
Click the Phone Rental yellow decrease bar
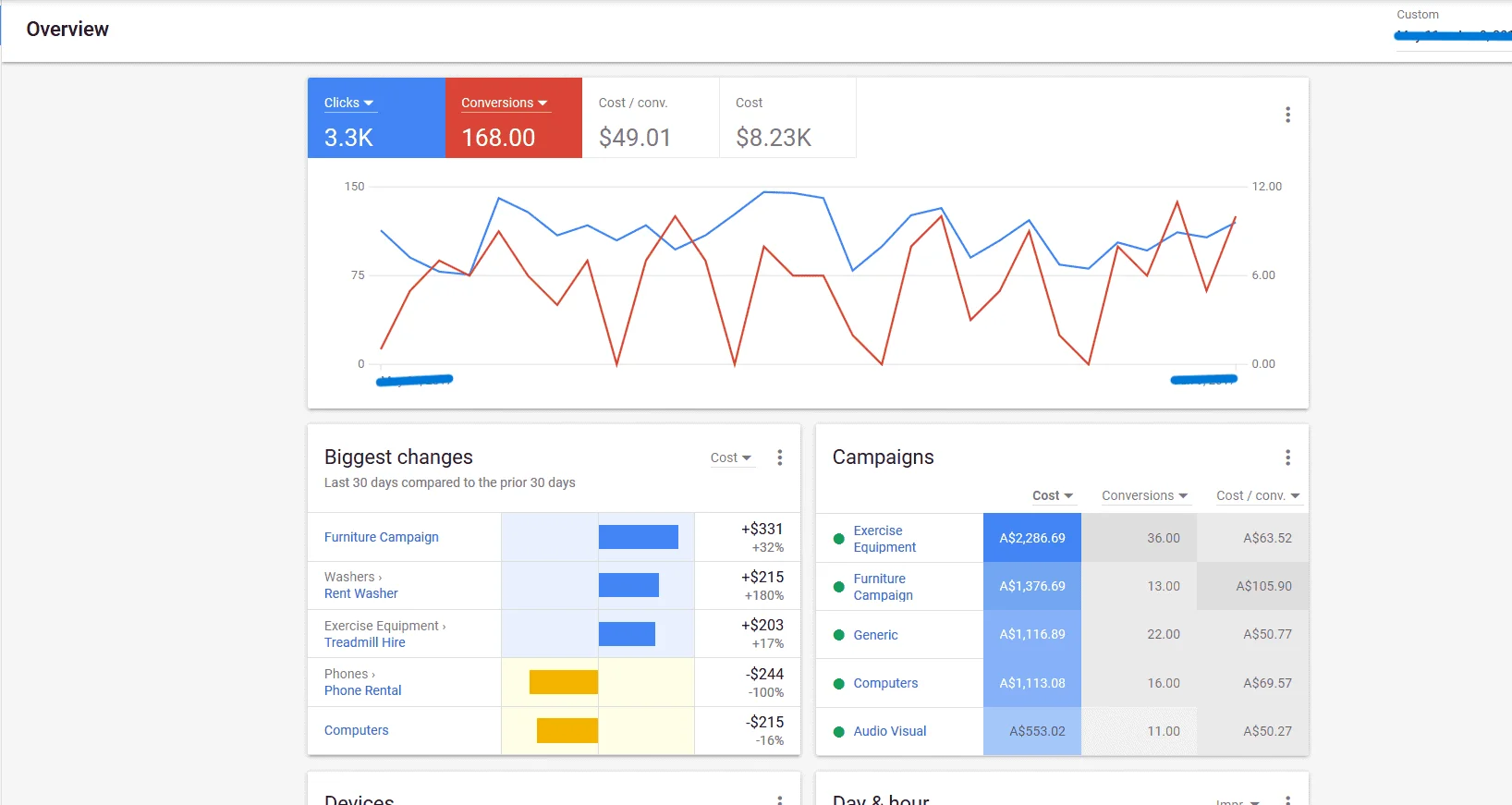pos(563,682)
